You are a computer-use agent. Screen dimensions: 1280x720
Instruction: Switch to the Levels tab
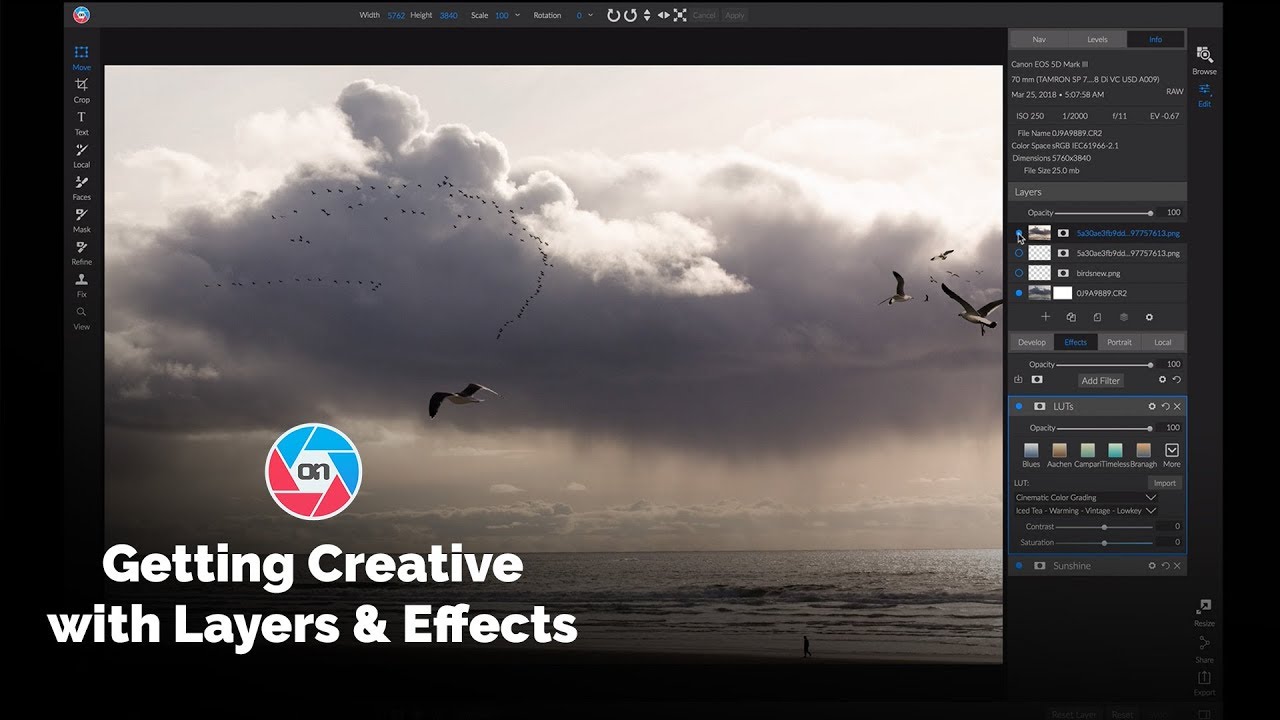(x=1097, y=39)
